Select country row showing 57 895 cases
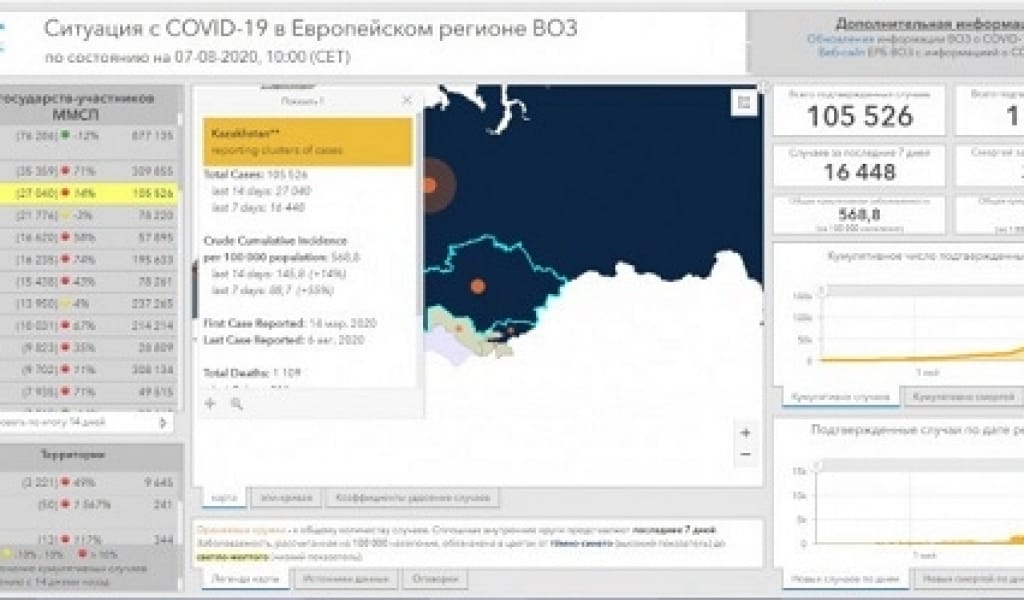Screen dimensions: 1024x600 pyautogui.click(x=88, y=237)
